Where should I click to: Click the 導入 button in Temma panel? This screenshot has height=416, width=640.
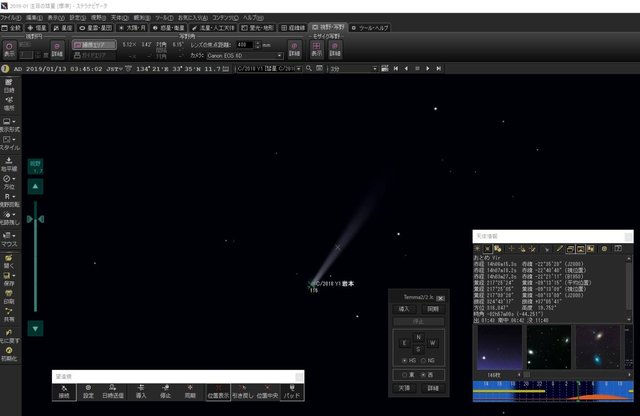[404, 309]
